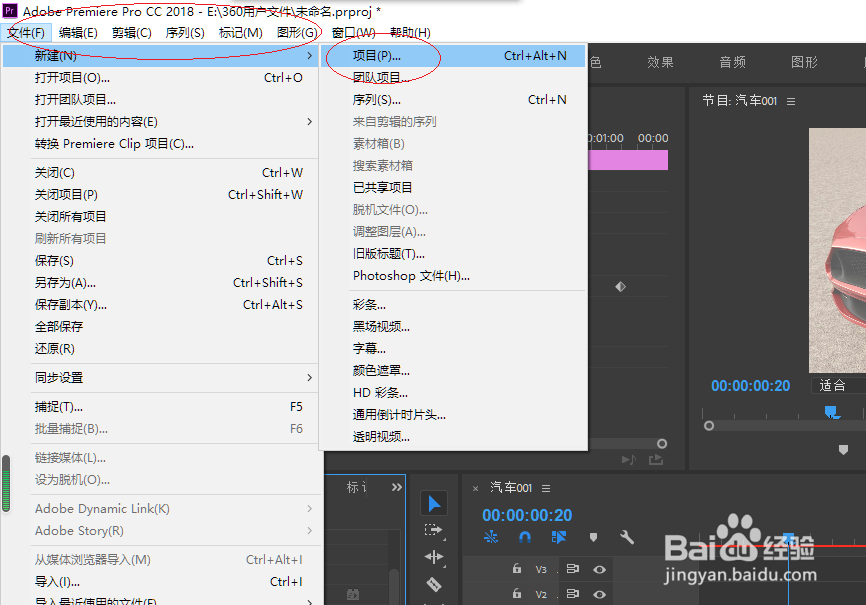Choose 字幕... in New submenu

coord(453,349)
